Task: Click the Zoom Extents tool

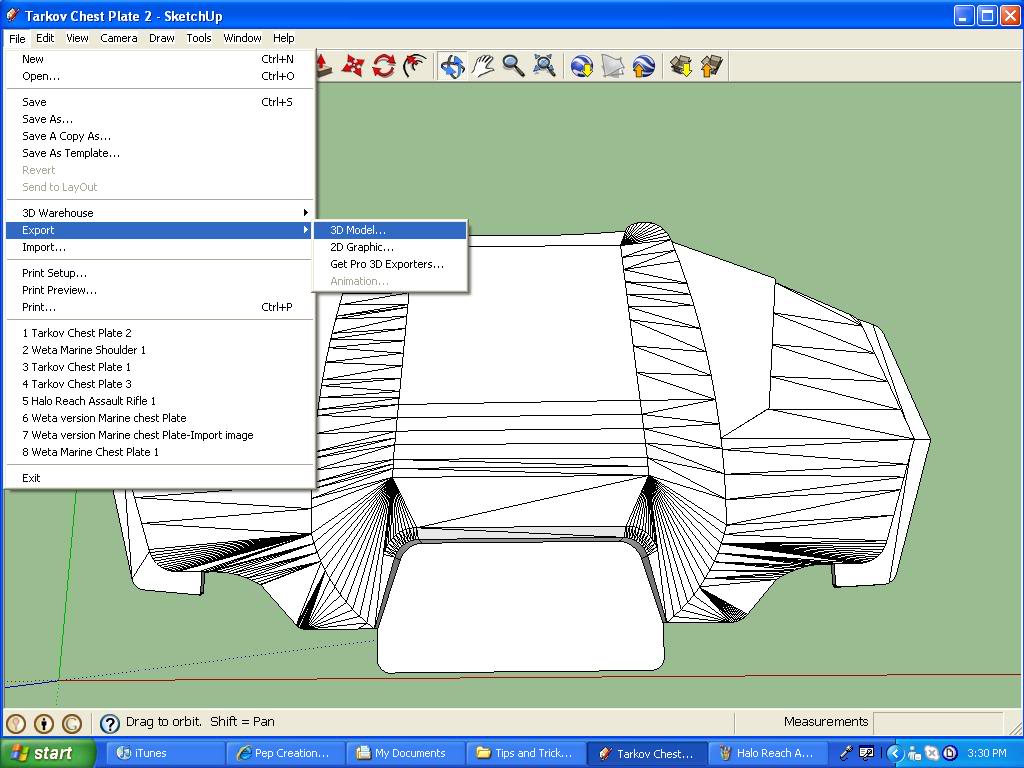Action: coord(544,65)
